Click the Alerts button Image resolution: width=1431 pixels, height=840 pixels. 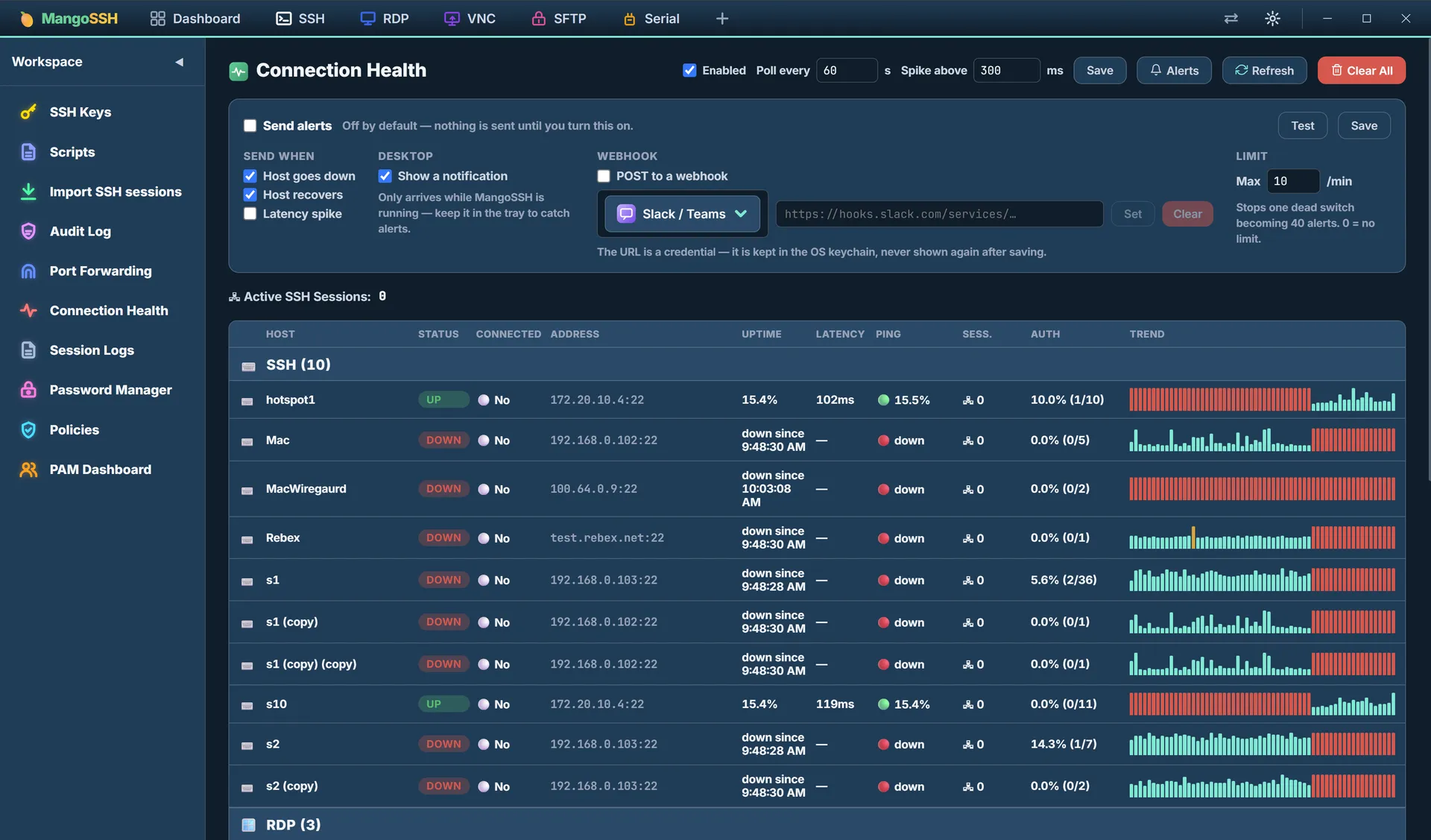pos(1174,70)
